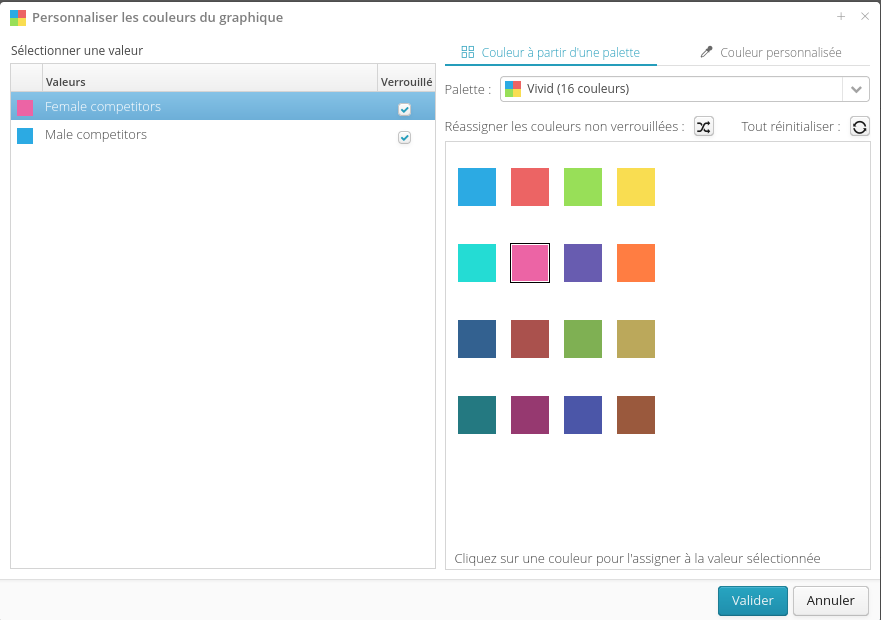Click the Vivid (16 couleurs) palette combo box

coord(672,89)
